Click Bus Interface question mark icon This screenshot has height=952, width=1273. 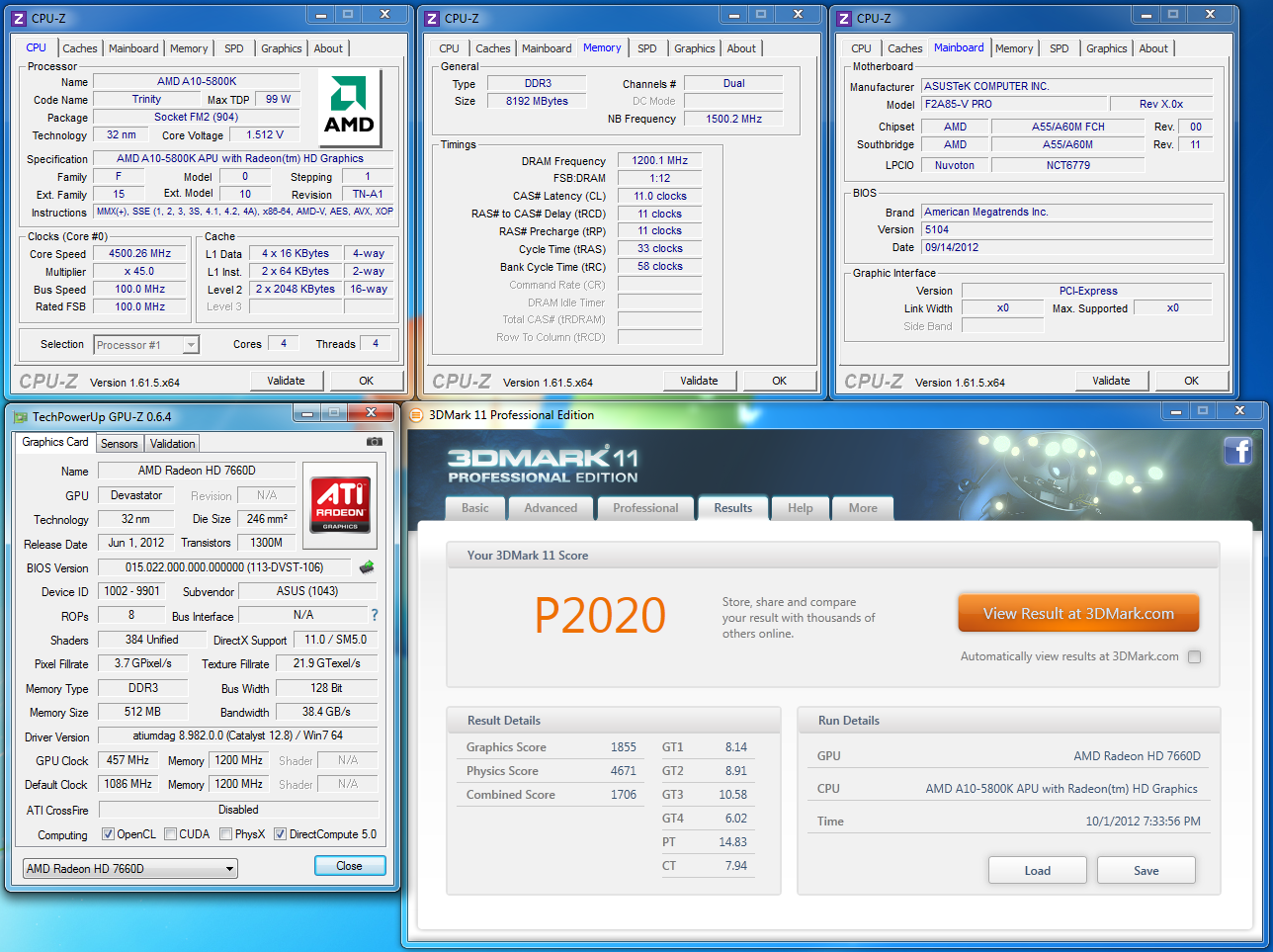pyautogui.click(x=375, y=615)
